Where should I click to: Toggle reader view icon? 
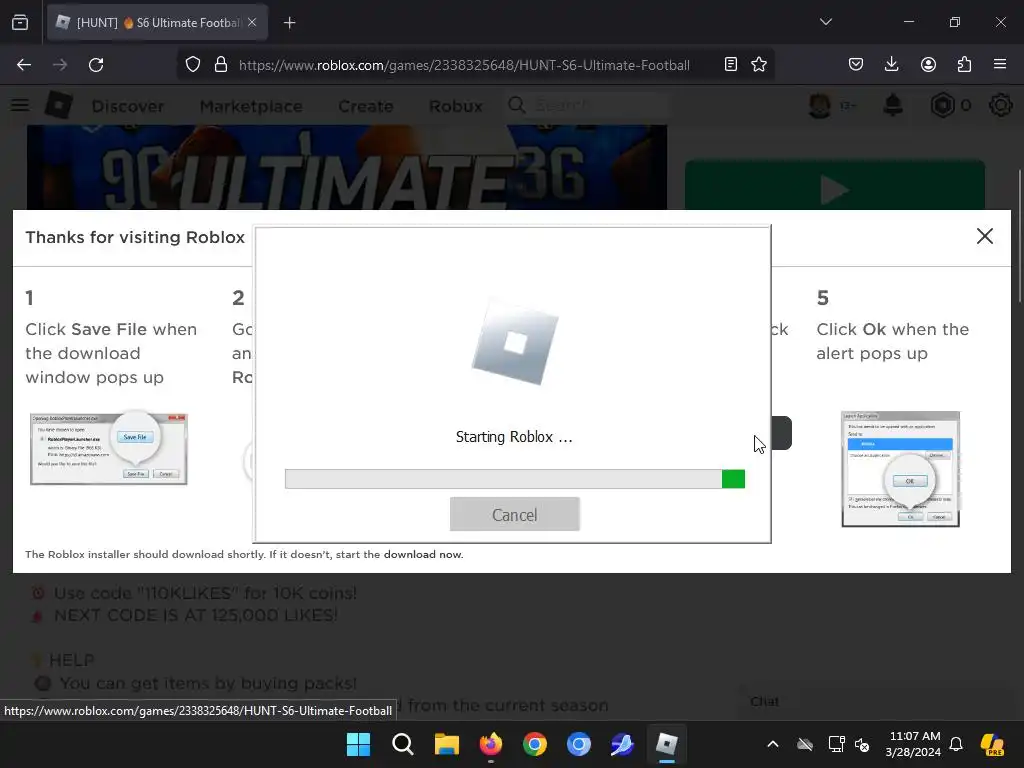click(731, 65)
